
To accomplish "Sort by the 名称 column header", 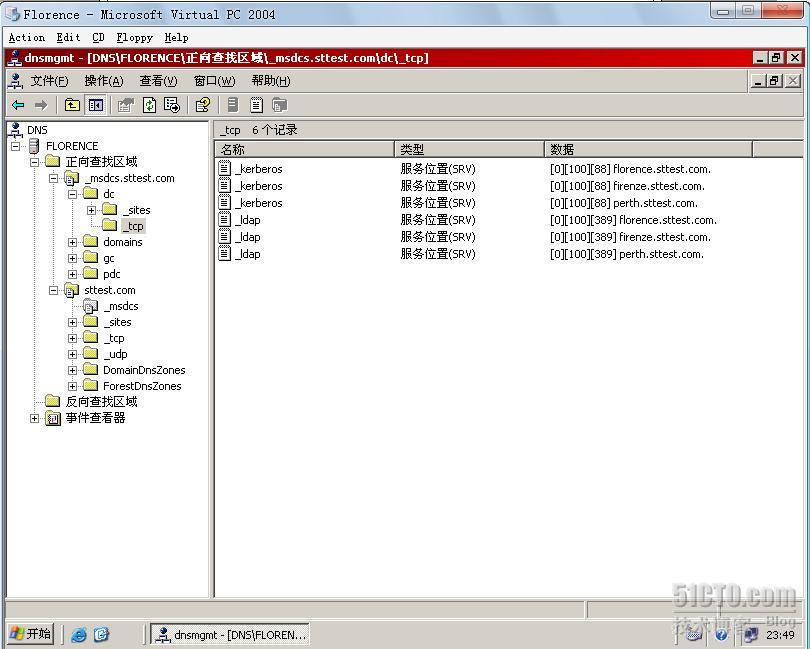I will 305,149.
